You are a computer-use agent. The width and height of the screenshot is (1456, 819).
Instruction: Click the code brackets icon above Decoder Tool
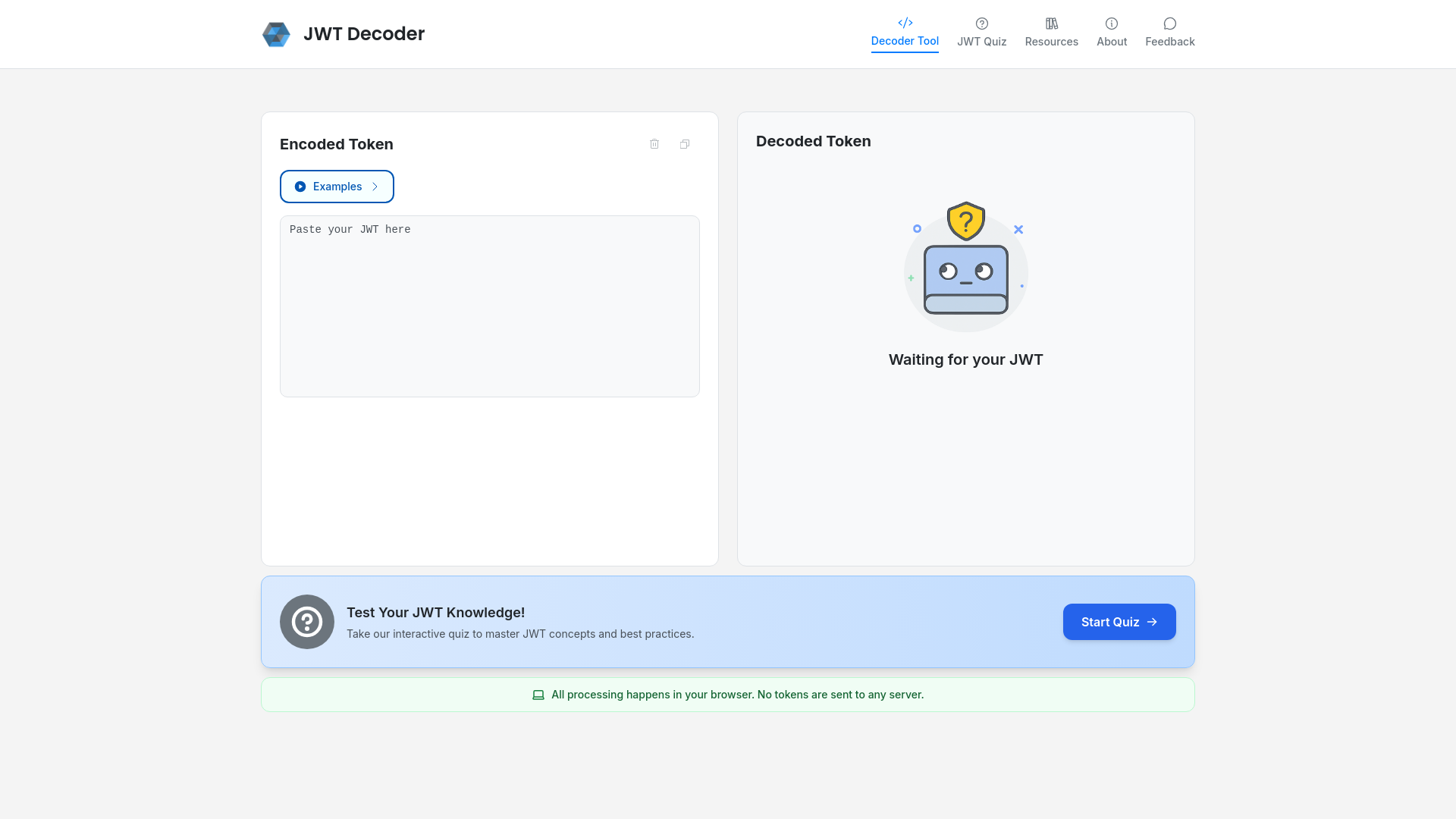tap(905, 23)
